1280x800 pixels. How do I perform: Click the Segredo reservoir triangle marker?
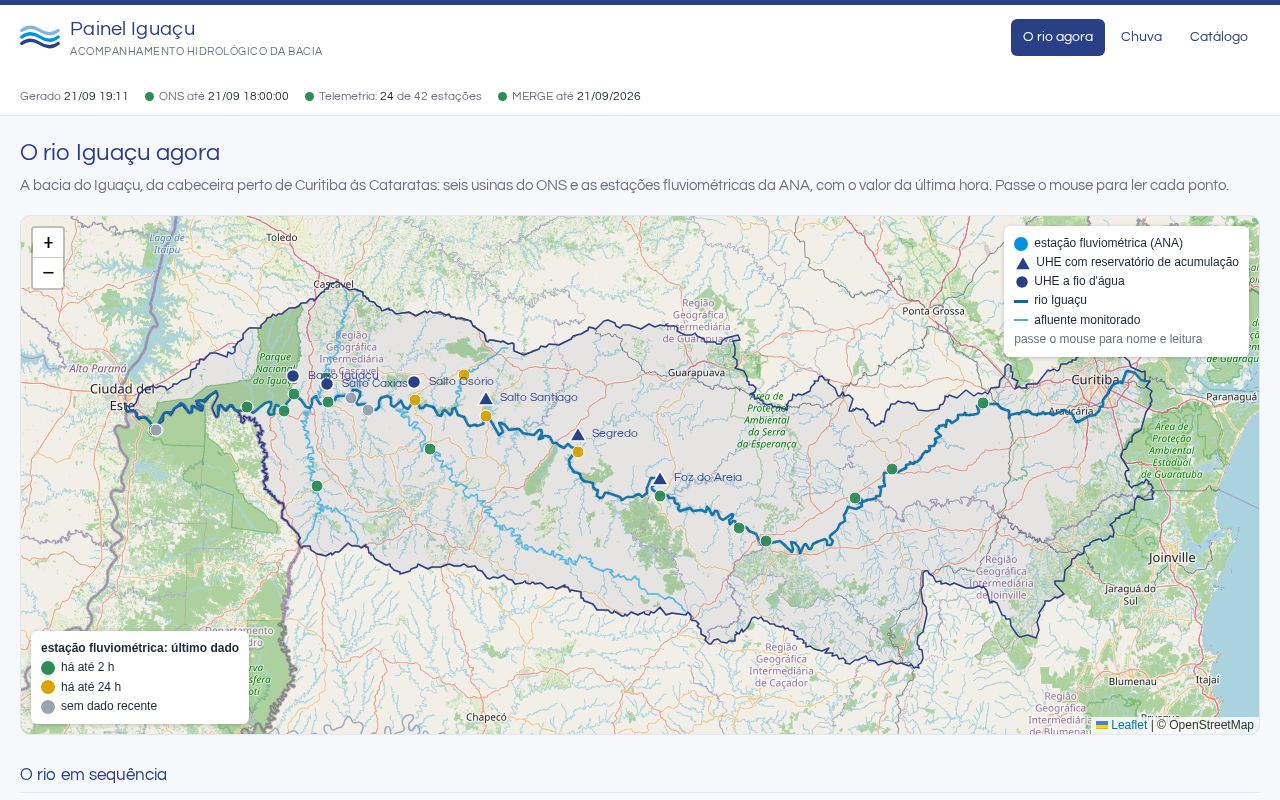[578, 434]
